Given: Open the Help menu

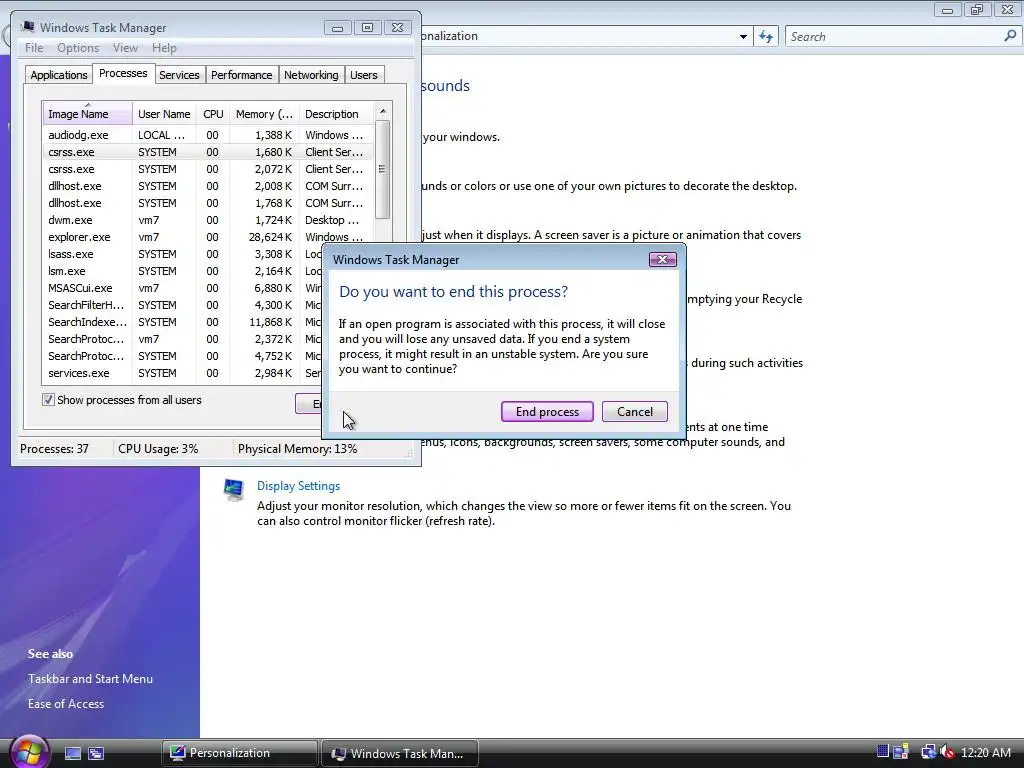Looking at the screenshot, I should [164, 48].
